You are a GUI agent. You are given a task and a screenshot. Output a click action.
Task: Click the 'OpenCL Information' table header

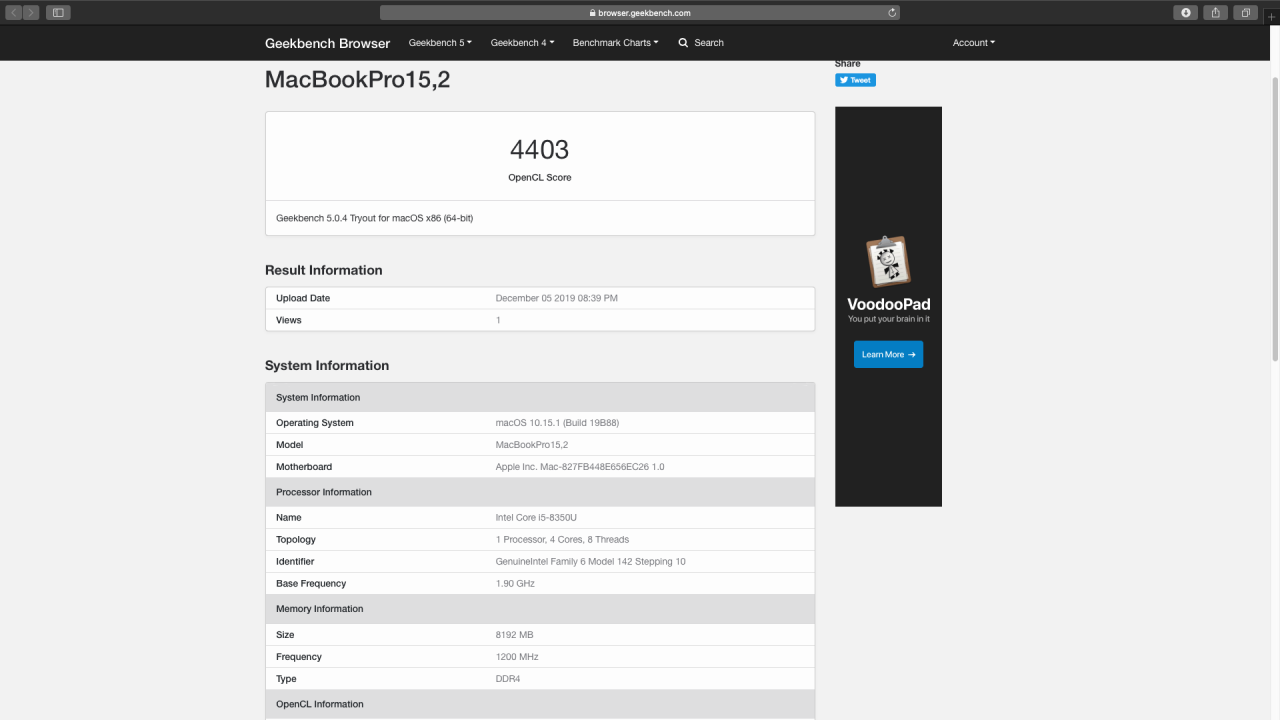pos(540,704)
